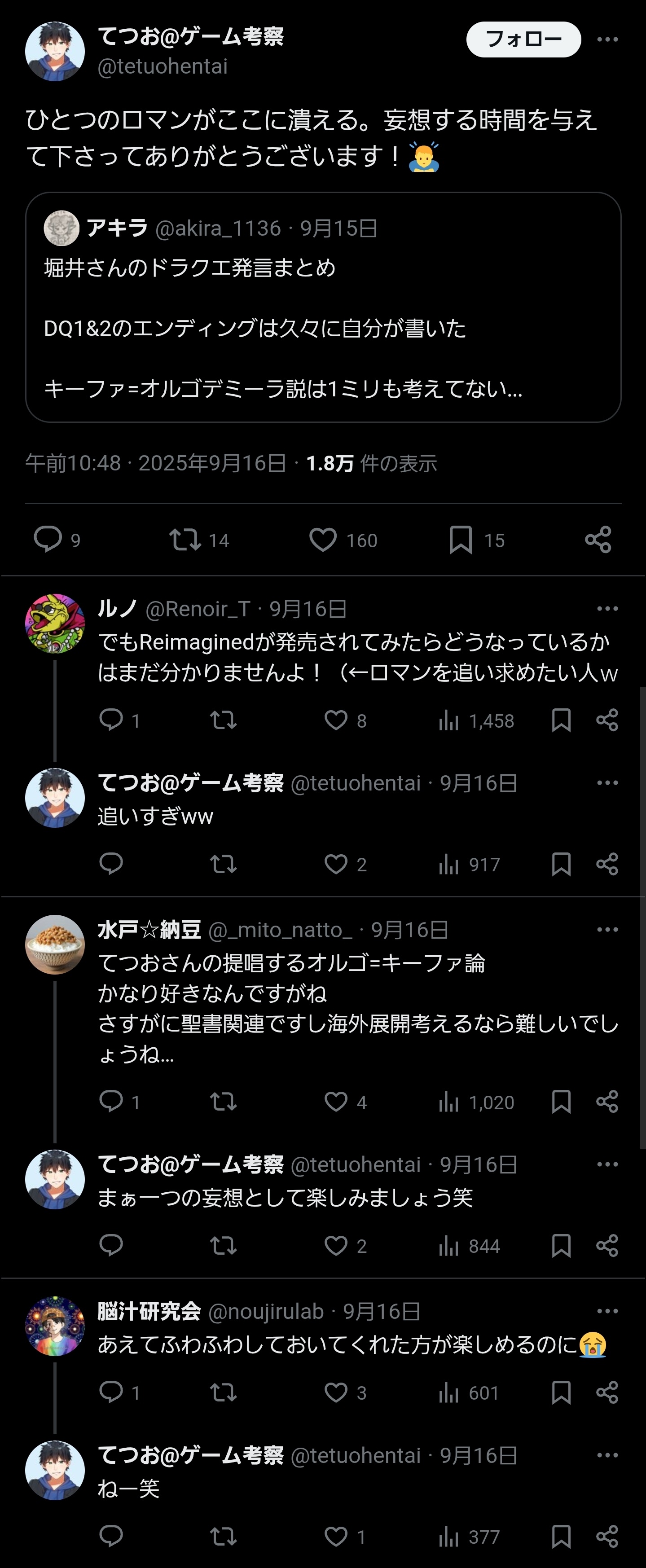This screenshot has width=646, height=1568.
Task: Open the main post's three-dot menu
Action: click(607, 40)
